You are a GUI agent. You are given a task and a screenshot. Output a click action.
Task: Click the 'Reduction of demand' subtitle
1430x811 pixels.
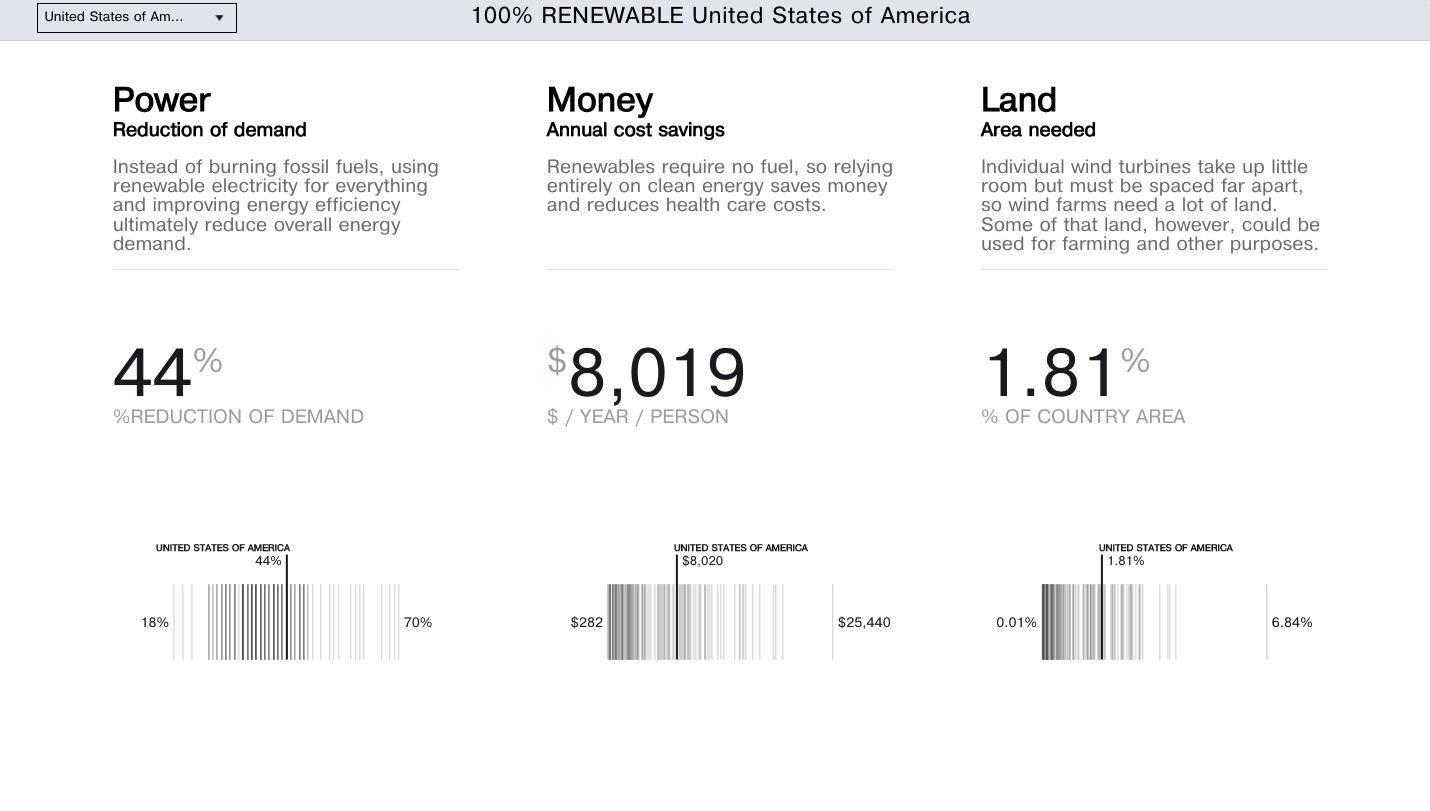pyautogui.click(x=210, y=130)
